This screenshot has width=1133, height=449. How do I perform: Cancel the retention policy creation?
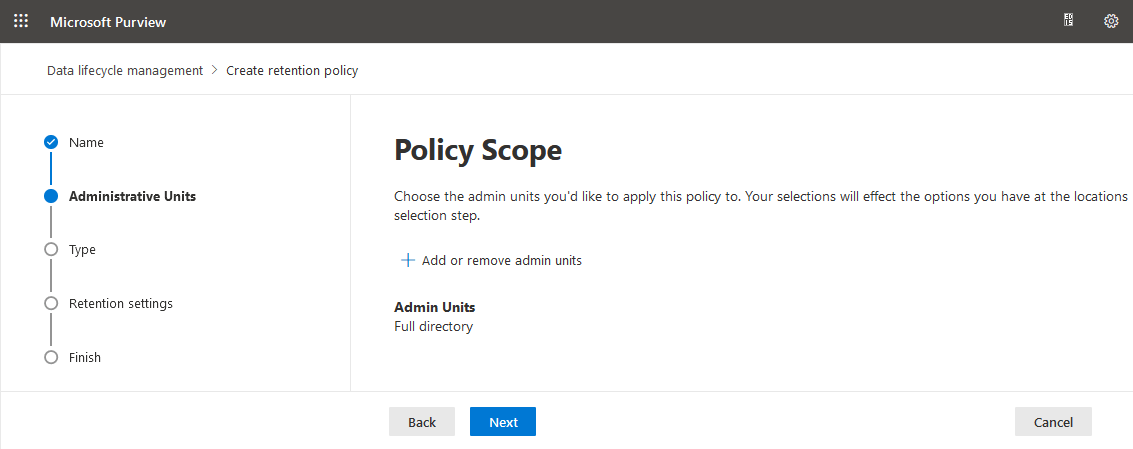click(1053, 422)
